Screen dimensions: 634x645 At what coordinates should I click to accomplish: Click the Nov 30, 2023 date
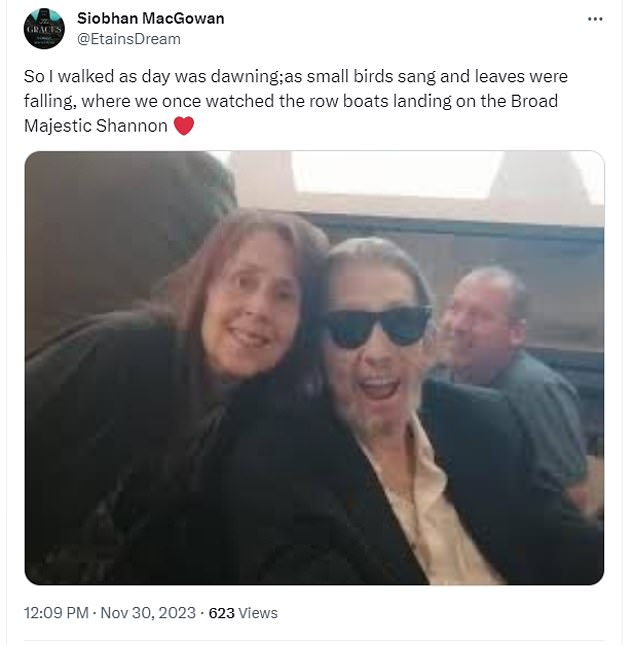click(148, 613)
